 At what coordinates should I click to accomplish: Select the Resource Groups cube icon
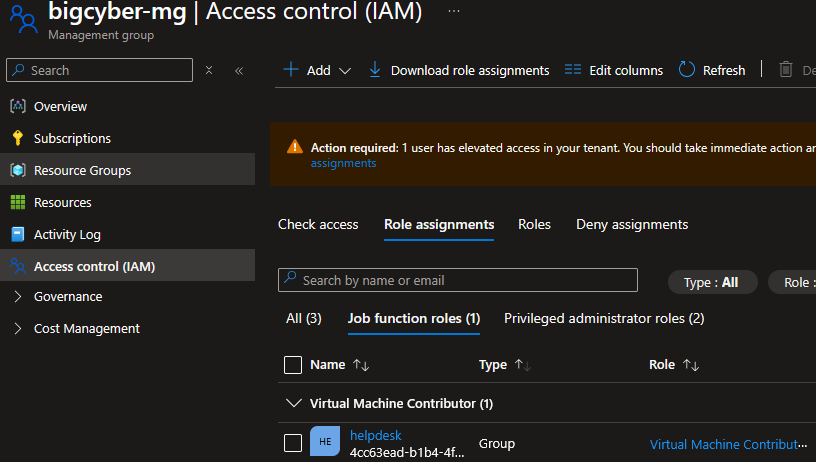point(17,170)
